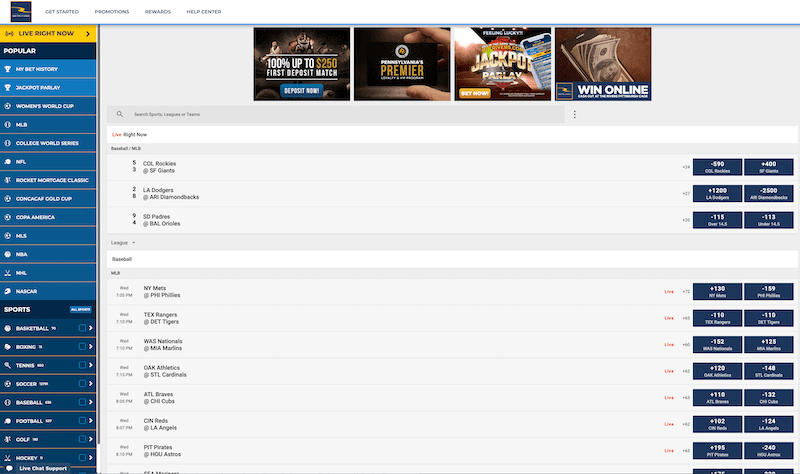
Task: Expand the Golf category arrow
Action: point(91,439)
